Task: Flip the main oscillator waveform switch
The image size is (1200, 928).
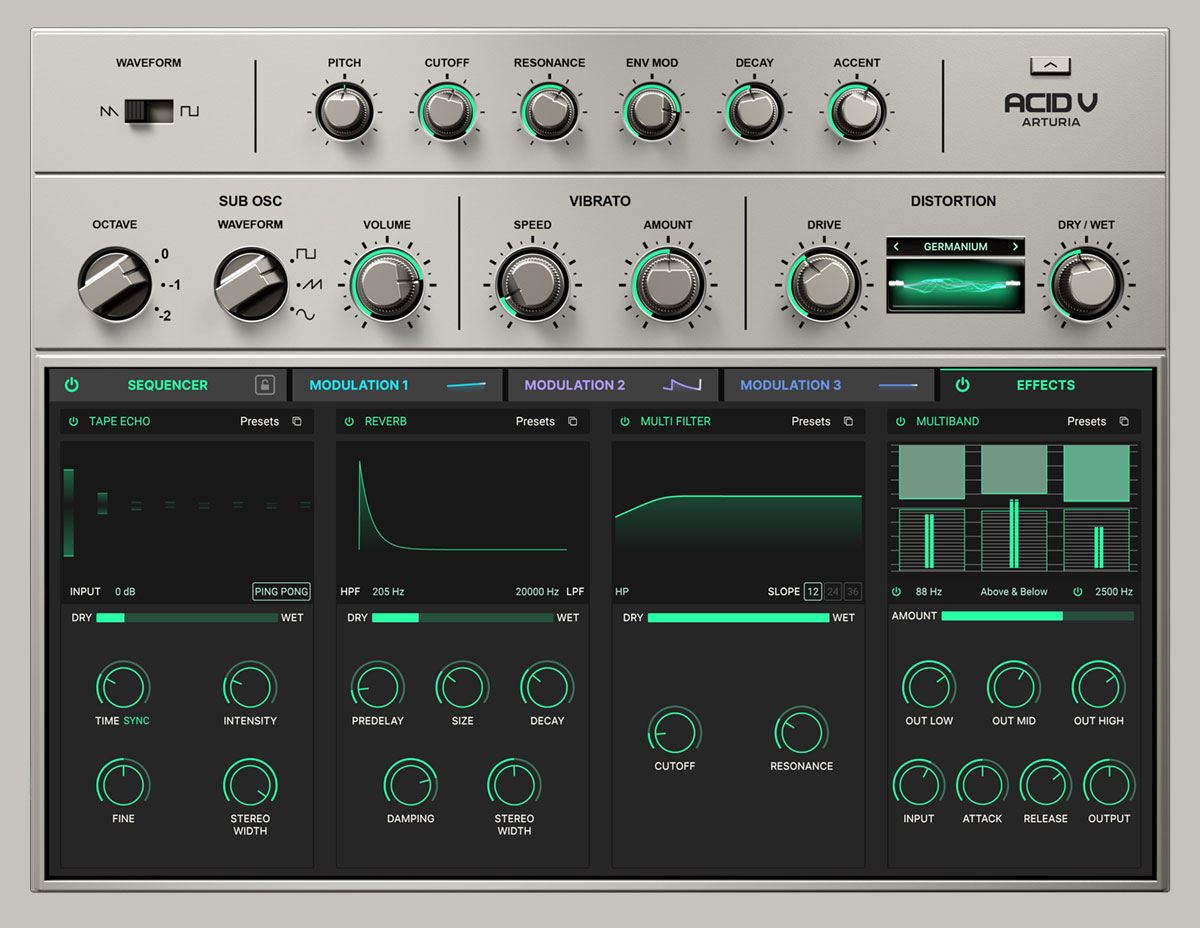Action: pyautogui.click(x=149, y=111)
